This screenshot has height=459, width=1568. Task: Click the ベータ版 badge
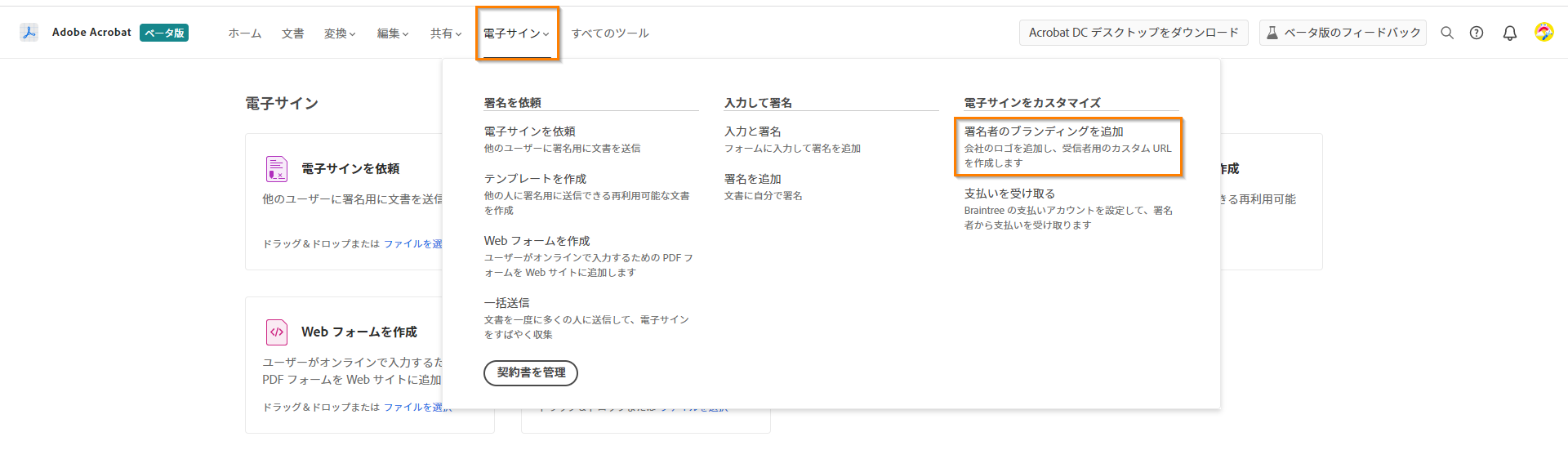[164, 33]
